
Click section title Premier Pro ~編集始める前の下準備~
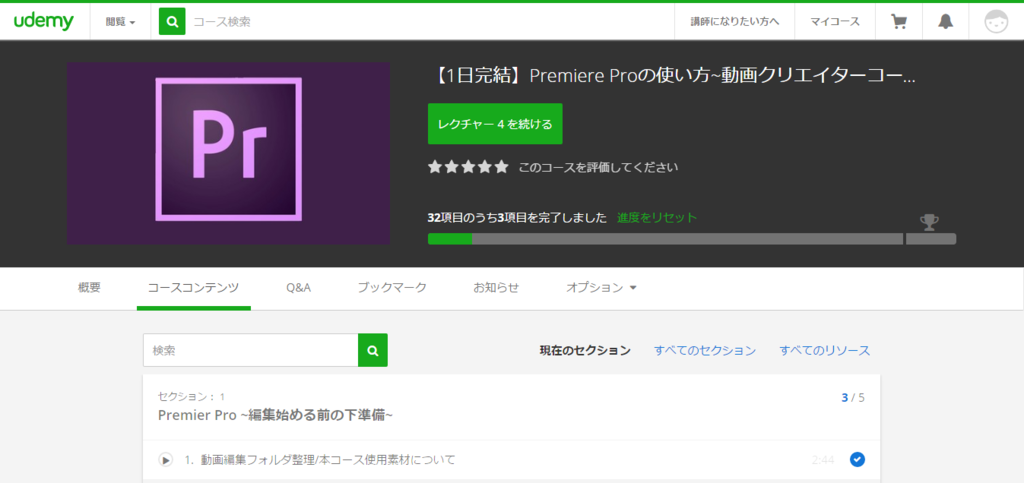pyautogui.click(x=276, y=415)
